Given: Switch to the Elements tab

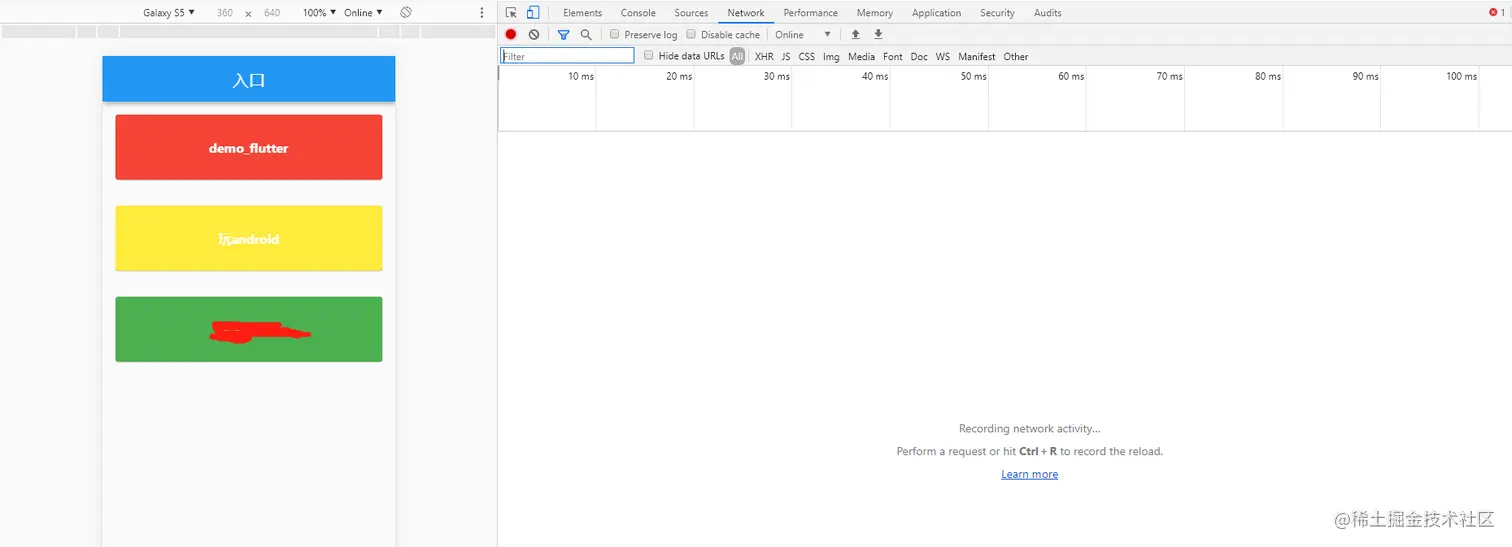Looking at the screenshot, I should (x=582, y=13).
